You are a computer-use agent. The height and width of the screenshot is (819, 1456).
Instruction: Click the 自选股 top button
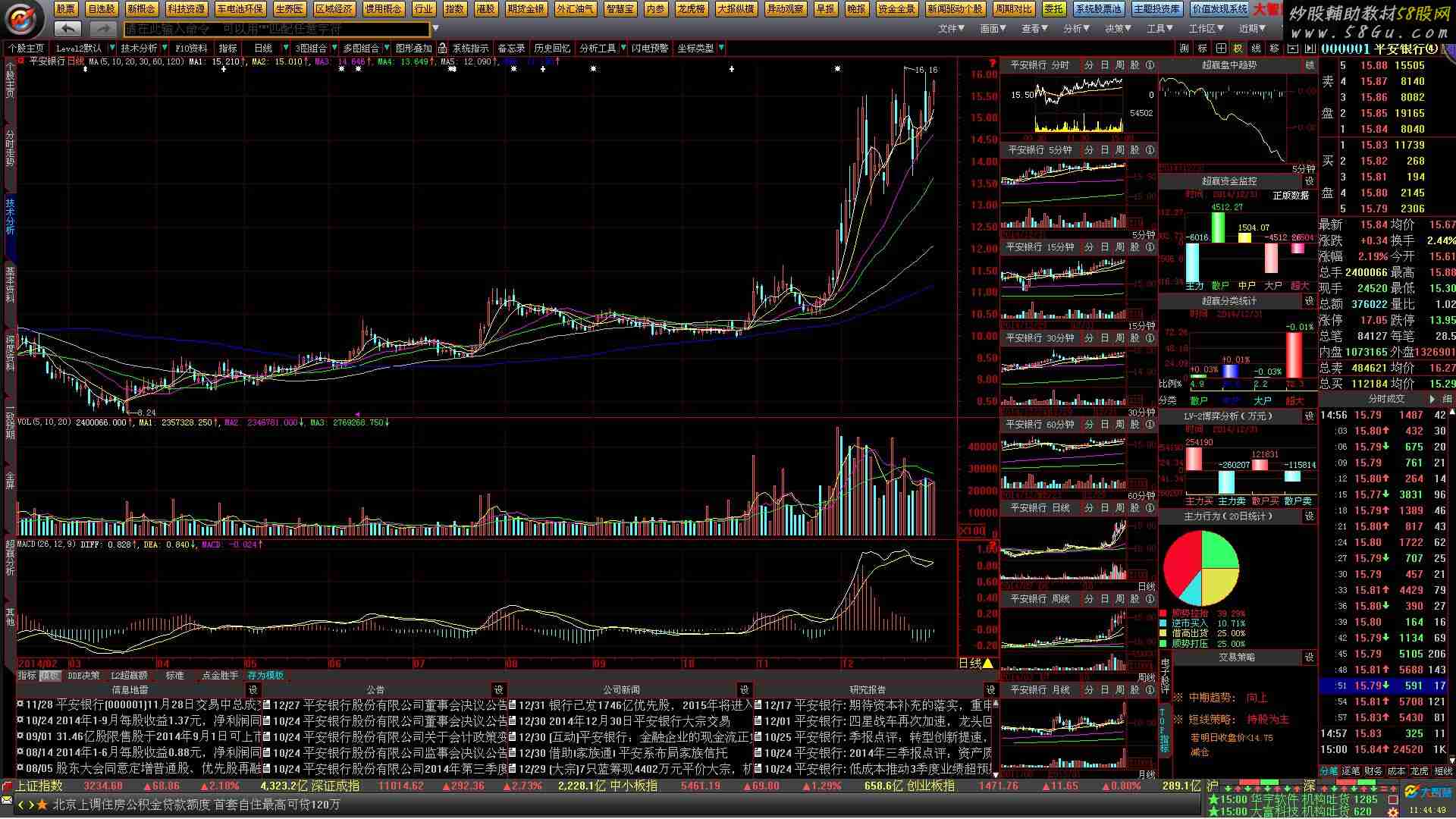coord(101,9)
